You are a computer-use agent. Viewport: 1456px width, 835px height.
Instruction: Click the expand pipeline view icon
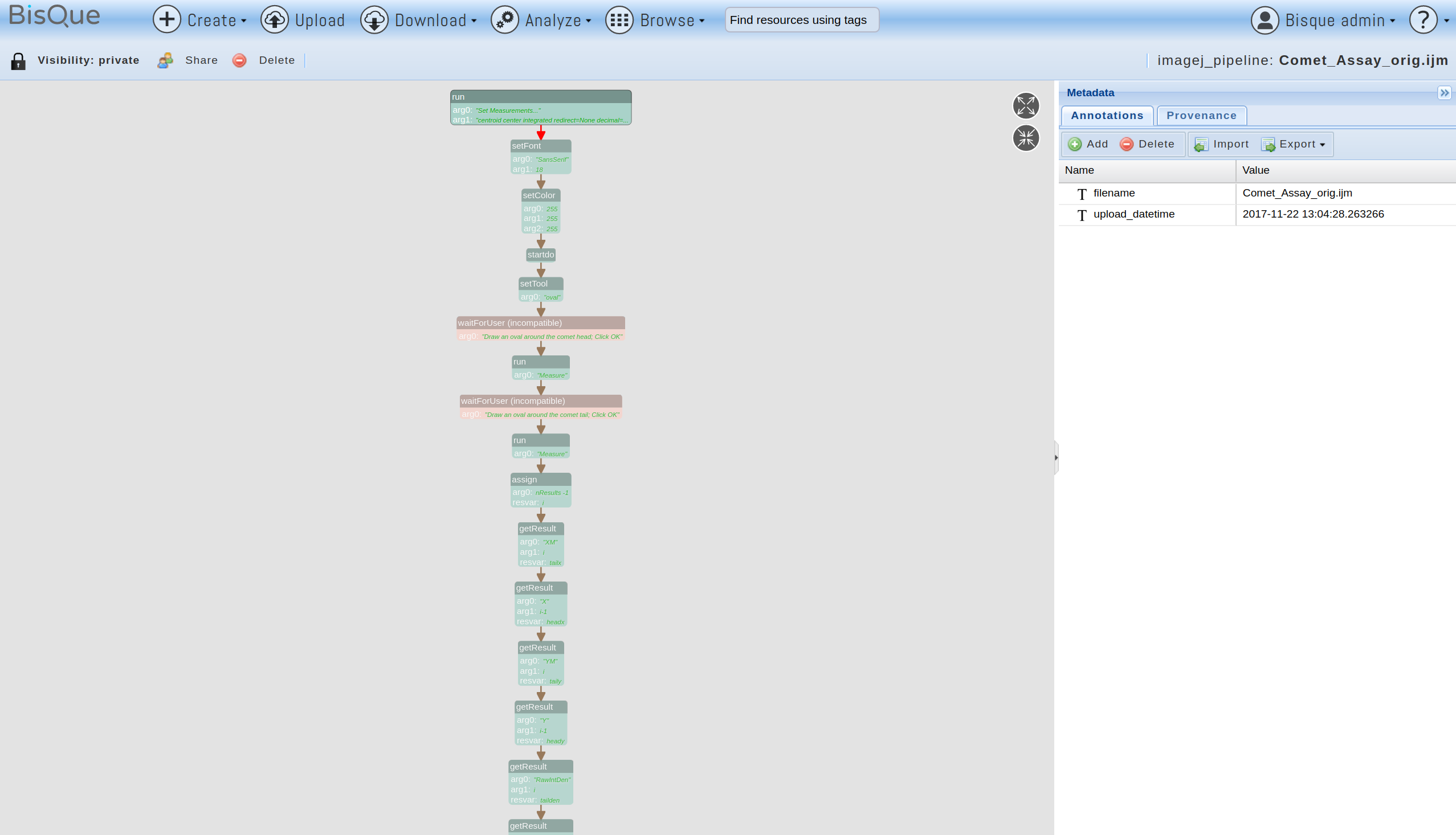(x=1026, y=106)
